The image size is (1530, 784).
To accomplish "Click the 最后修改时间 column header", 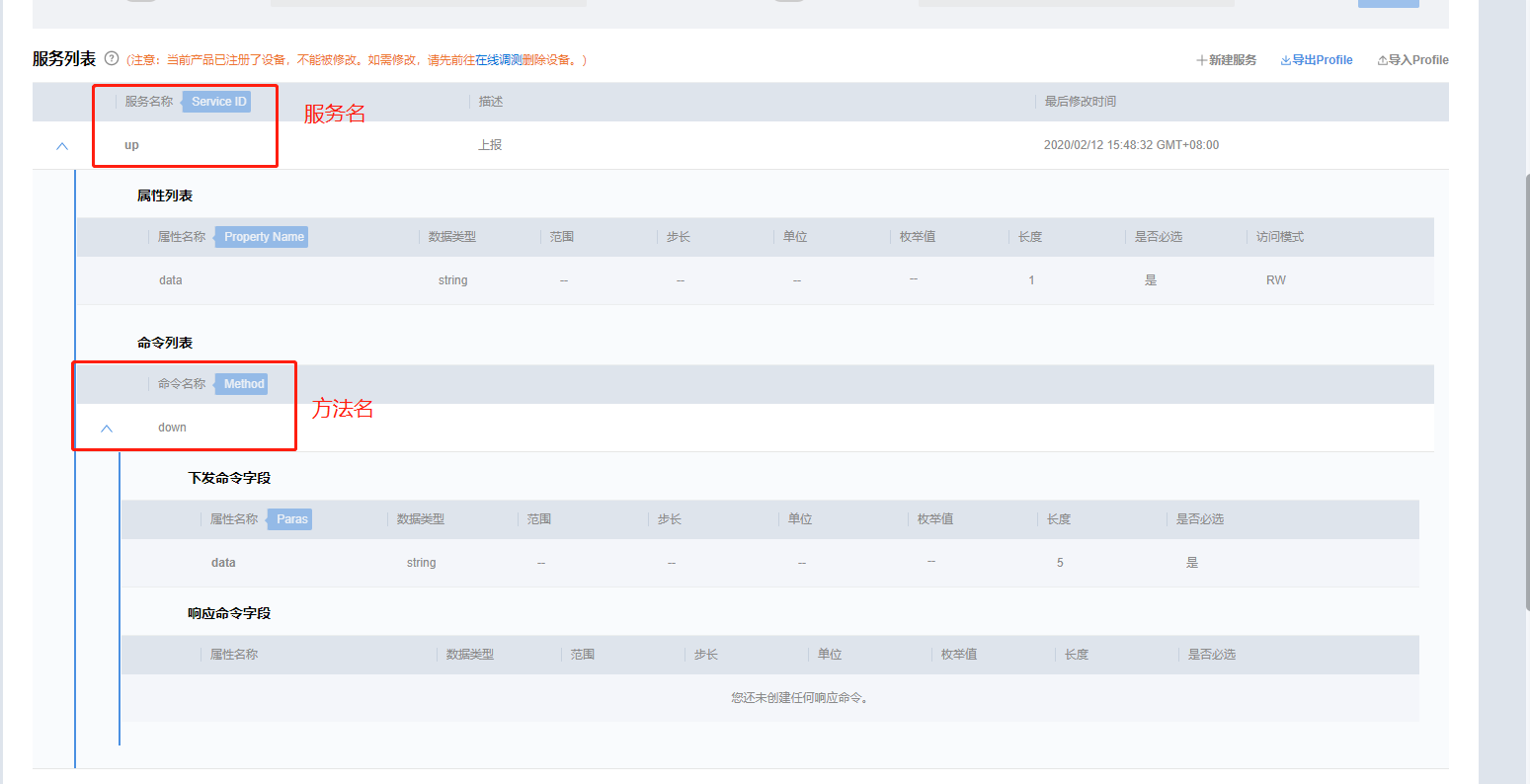I will [x=1081, y=102].
